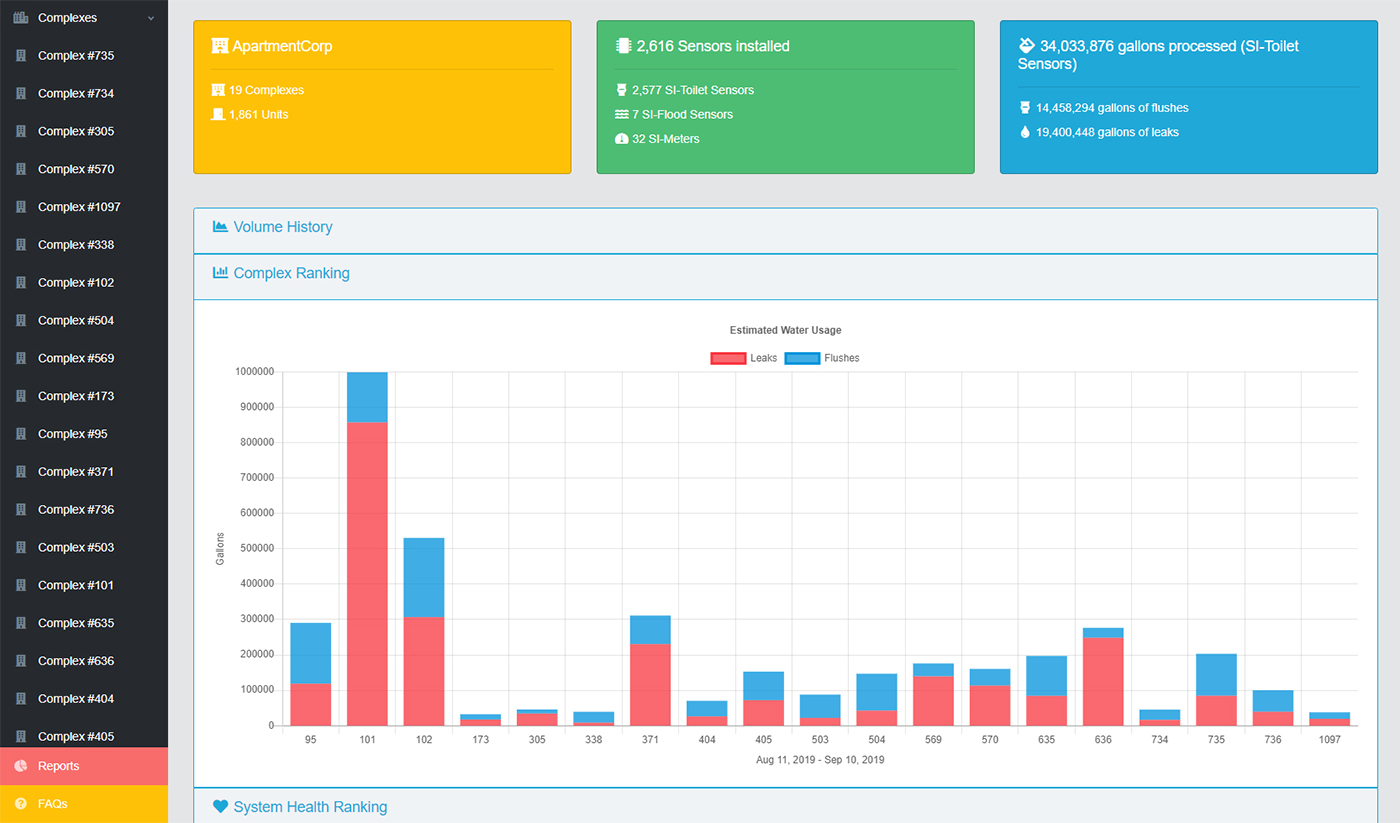Click the chip icon in Sensors installed card

[x=623, y=46]
